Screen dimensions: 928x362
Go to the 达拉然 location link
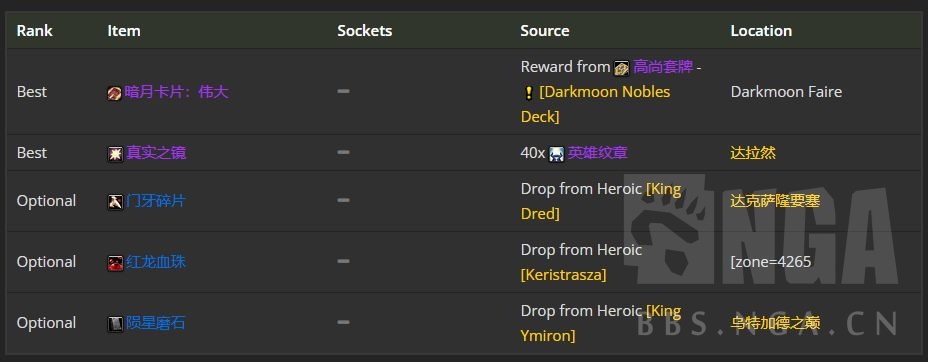click(753, 153)
